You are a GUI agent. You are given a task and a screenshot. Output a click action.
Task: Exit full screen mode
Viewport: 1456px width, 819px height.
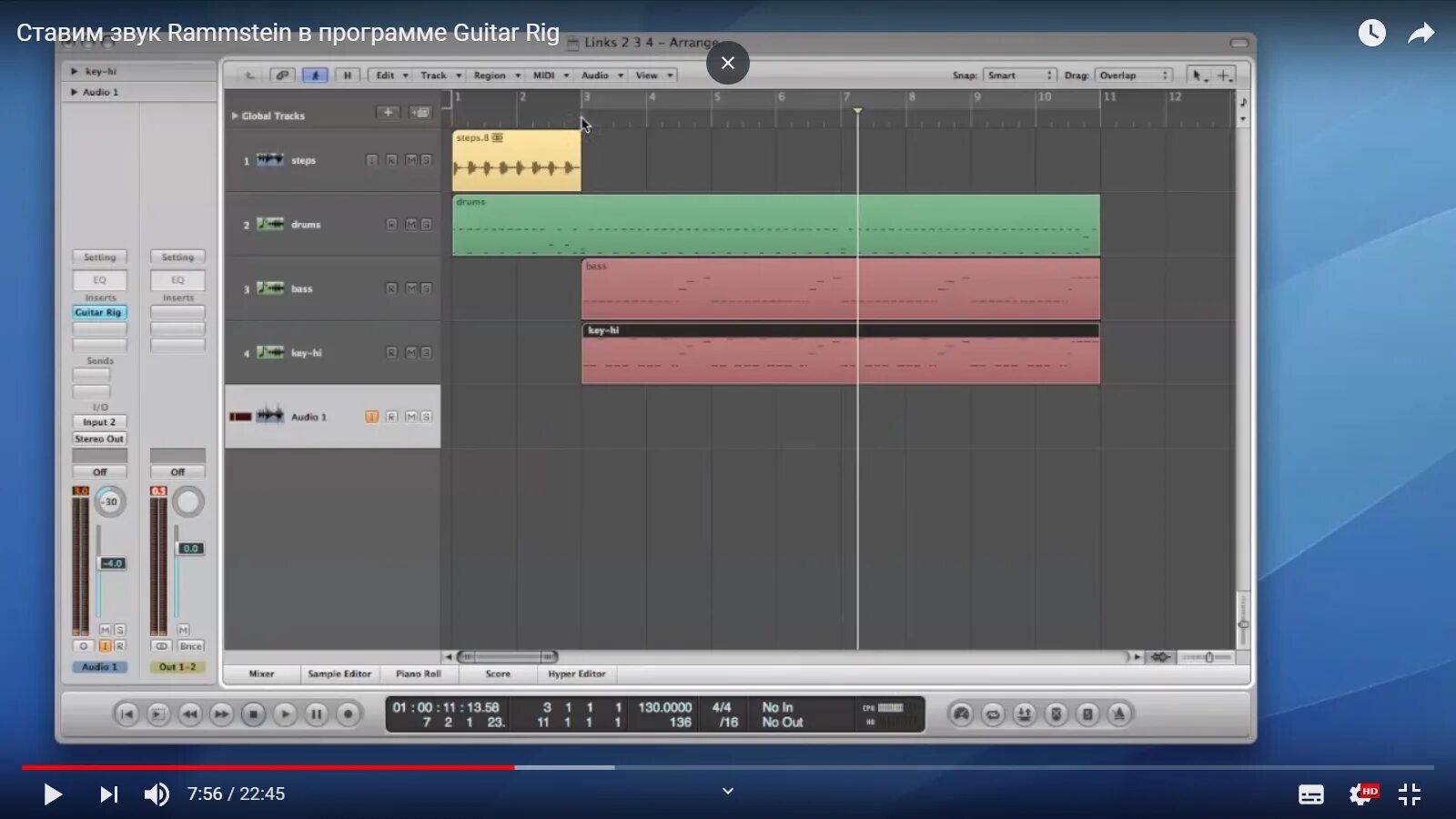point(1410,794)
